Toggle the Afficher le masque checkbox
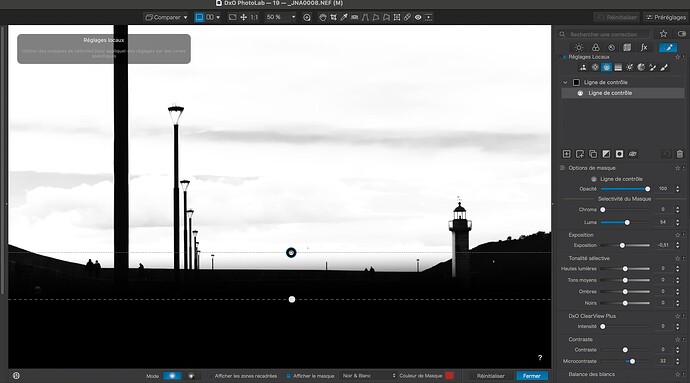The width and height of the screenshot is (690, 383). 289,376
